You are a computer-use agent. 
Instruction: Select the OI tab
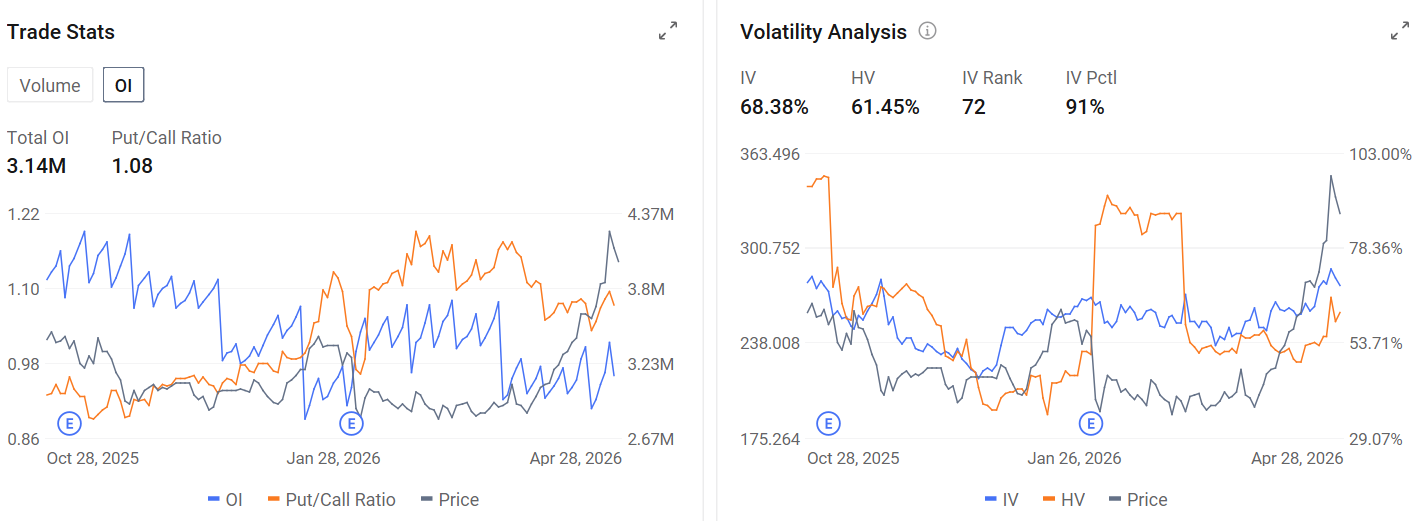point(124,85)
